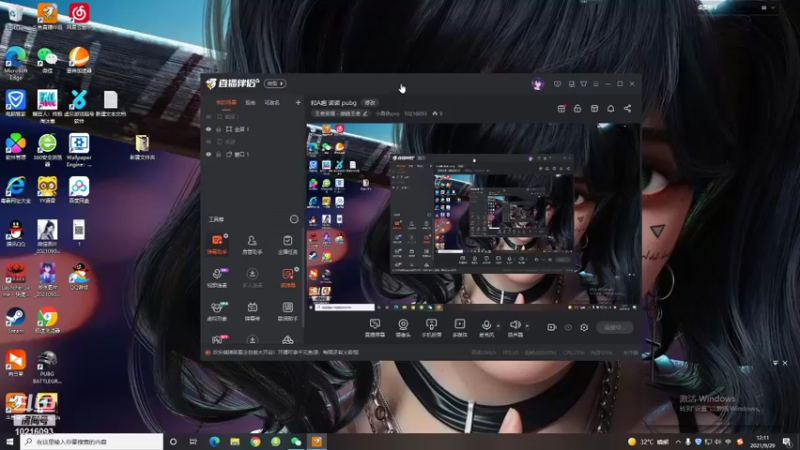Viewport: 800px width, 450px height.
Task: Open the virtual avatar bear-face tool
Action: pyautogui.click(x=217, y=311)
